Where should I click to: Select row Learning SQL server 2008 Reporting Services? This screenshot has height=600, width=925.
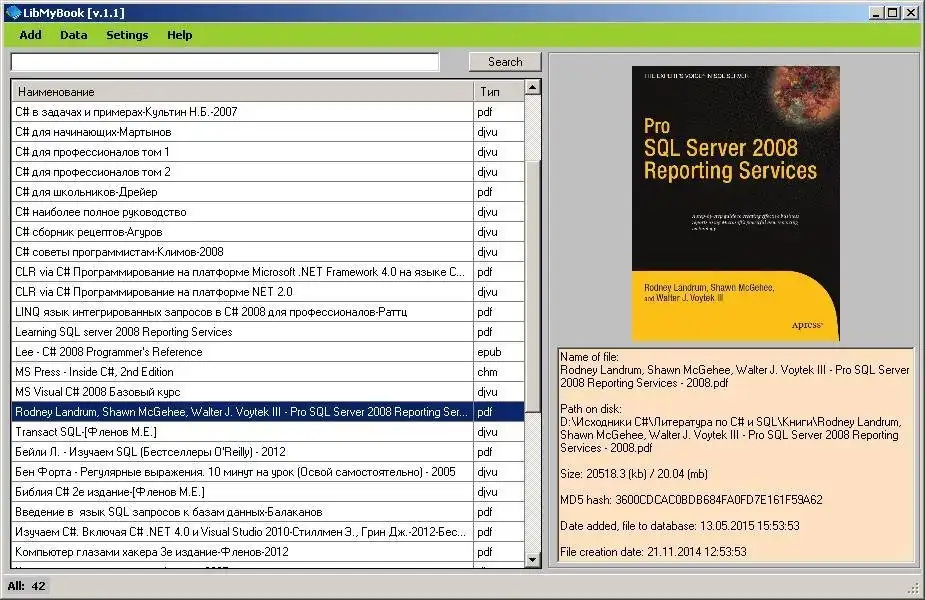[x=268, y=332]
